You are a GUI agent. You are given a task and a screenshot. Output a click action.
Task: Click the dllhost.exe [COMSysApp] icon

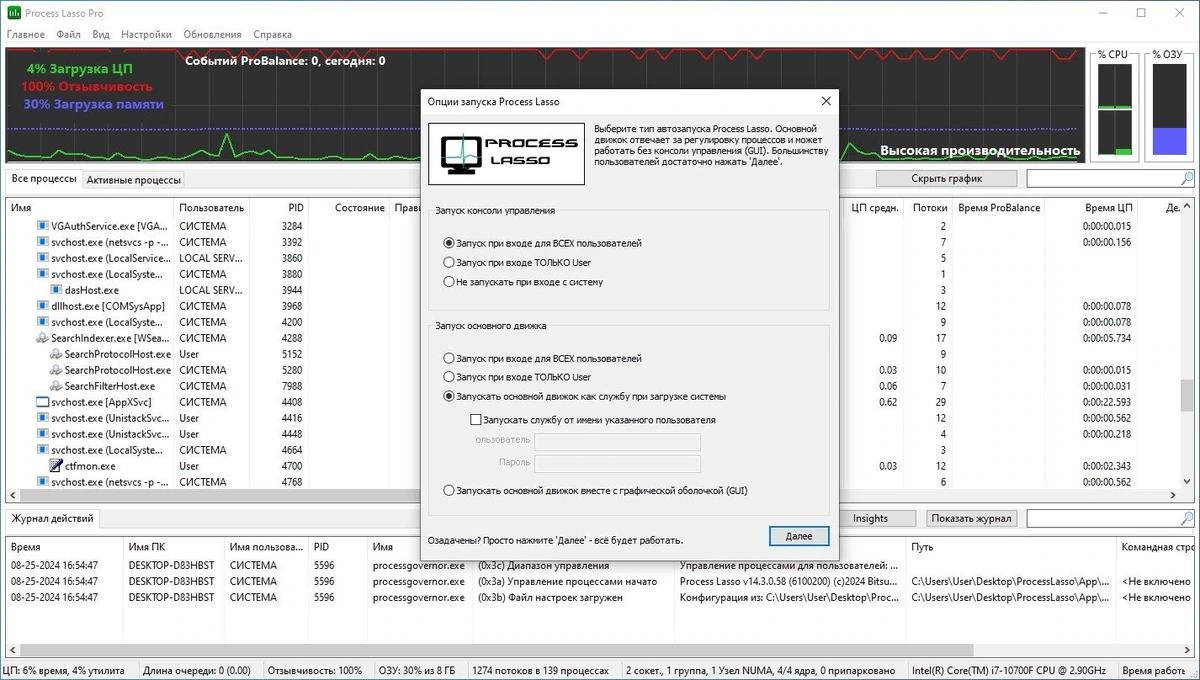43,306
